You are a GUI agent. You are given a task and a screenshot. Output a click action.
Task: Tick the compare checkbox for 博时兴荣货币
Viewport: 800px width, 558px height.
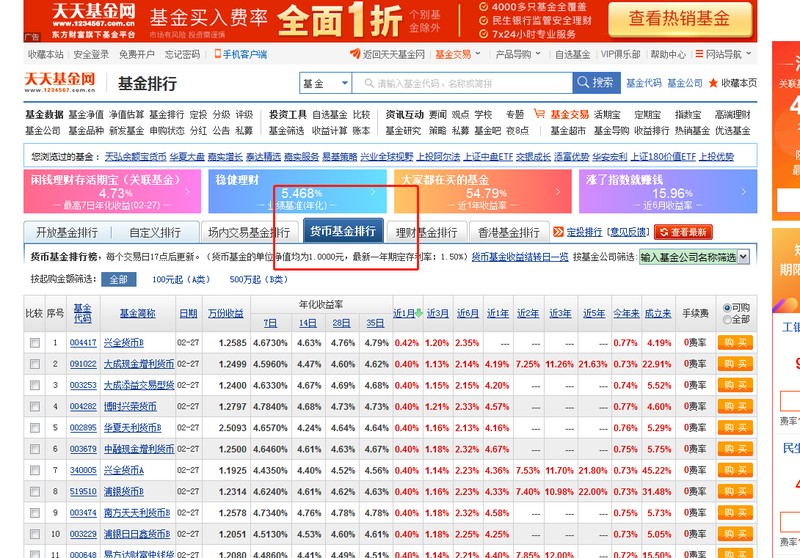click(35, 407)
